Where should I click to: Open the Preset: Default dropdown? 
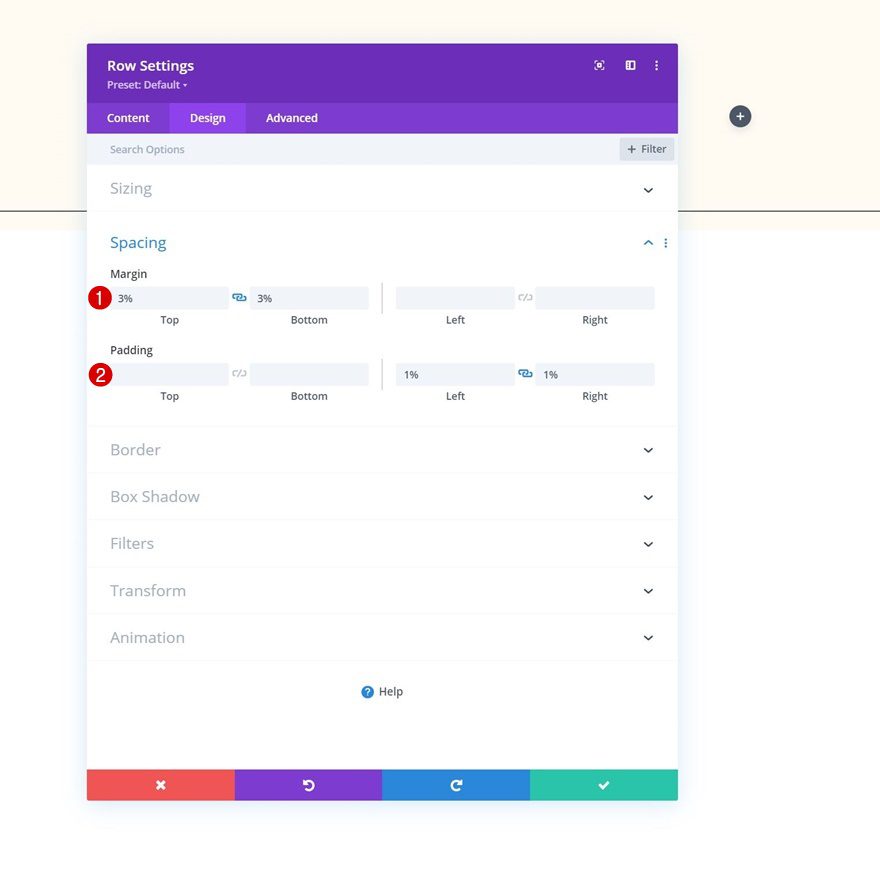[147, 85]
